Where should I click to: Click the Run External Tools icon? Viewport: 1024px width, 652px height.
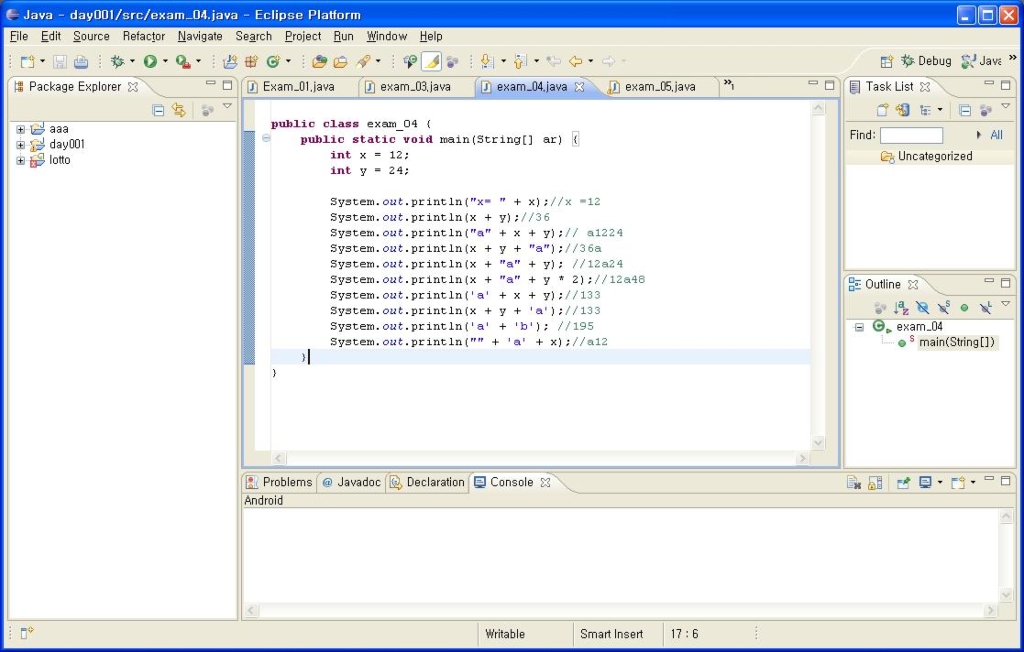point(183,61)
